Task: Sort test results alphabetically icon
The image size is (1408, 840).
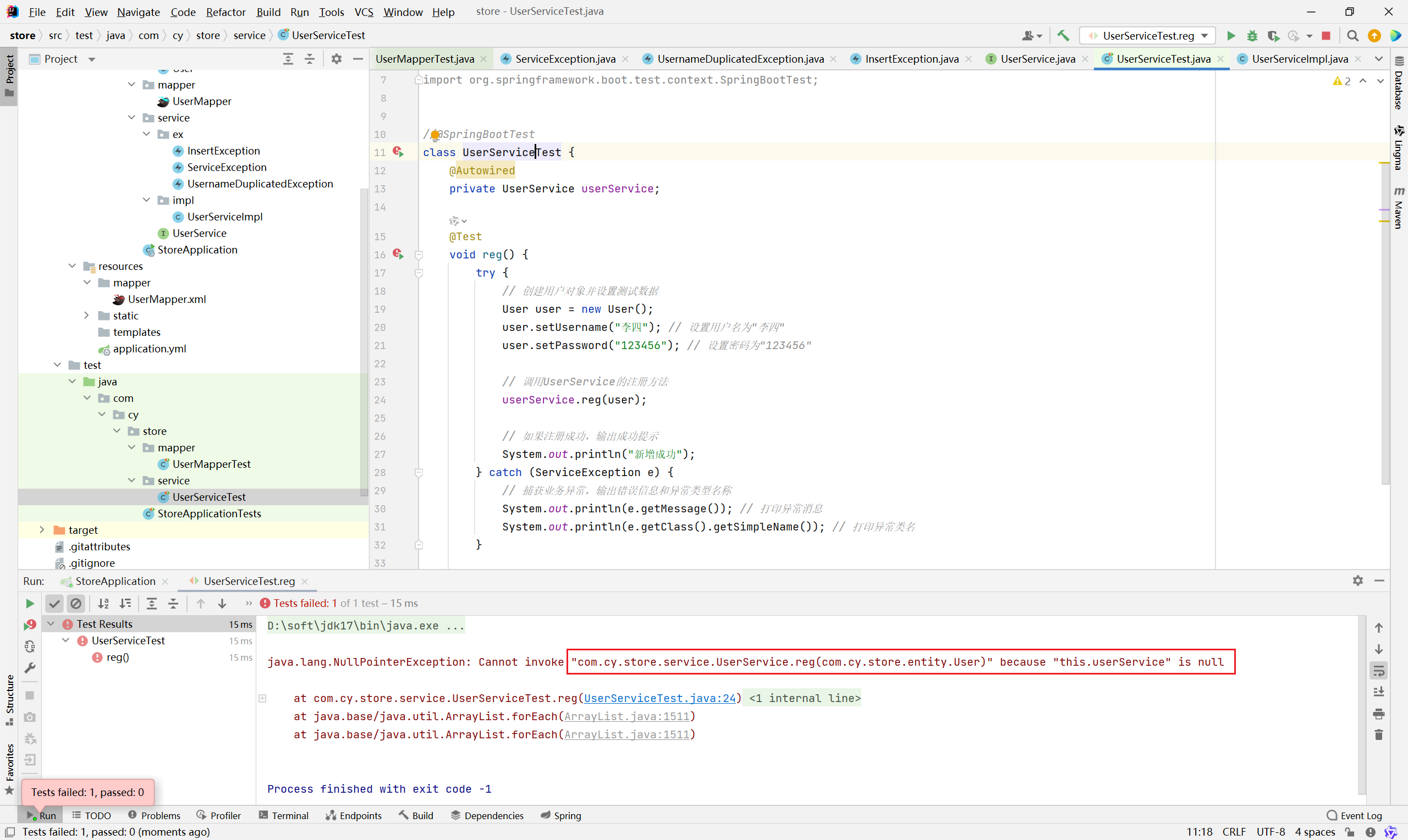Action: (103, 604)
